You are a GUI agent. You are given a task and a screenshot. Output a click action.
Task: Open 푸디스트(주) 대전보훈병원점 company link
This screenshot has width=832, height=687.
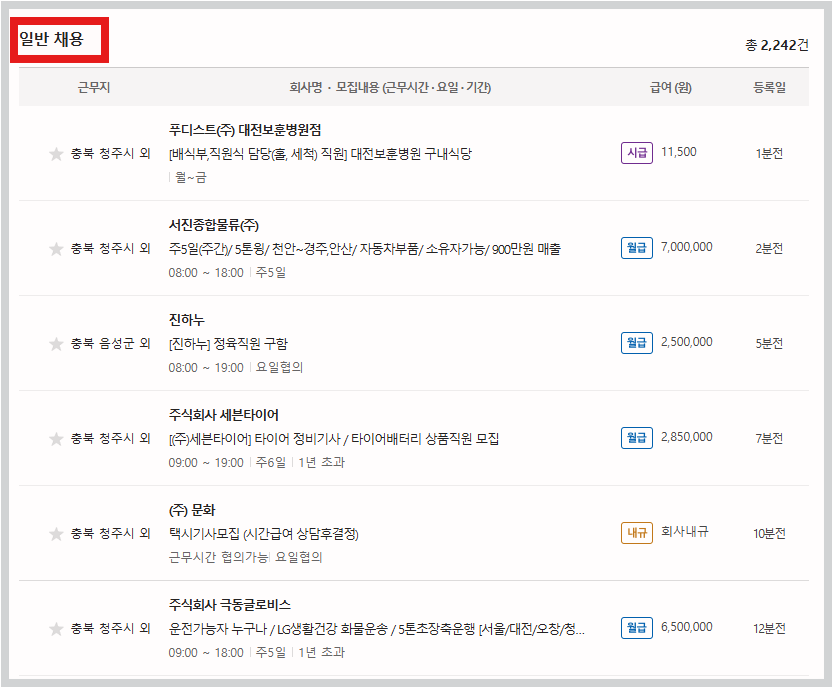click(x=245, y=130)
